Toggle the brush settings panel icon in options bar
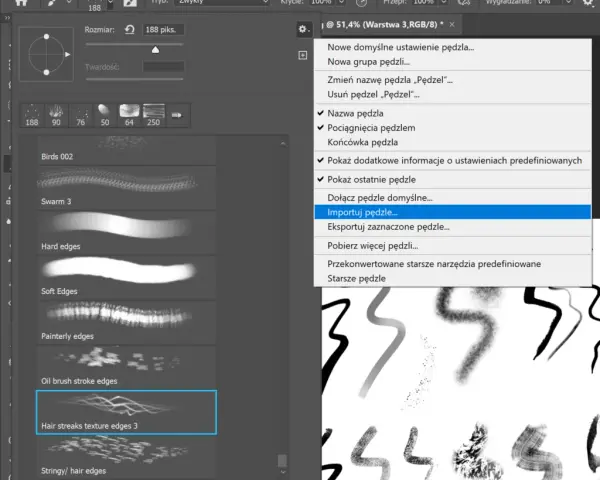This screenshot has height=480, width=600. tap(130, 3)
